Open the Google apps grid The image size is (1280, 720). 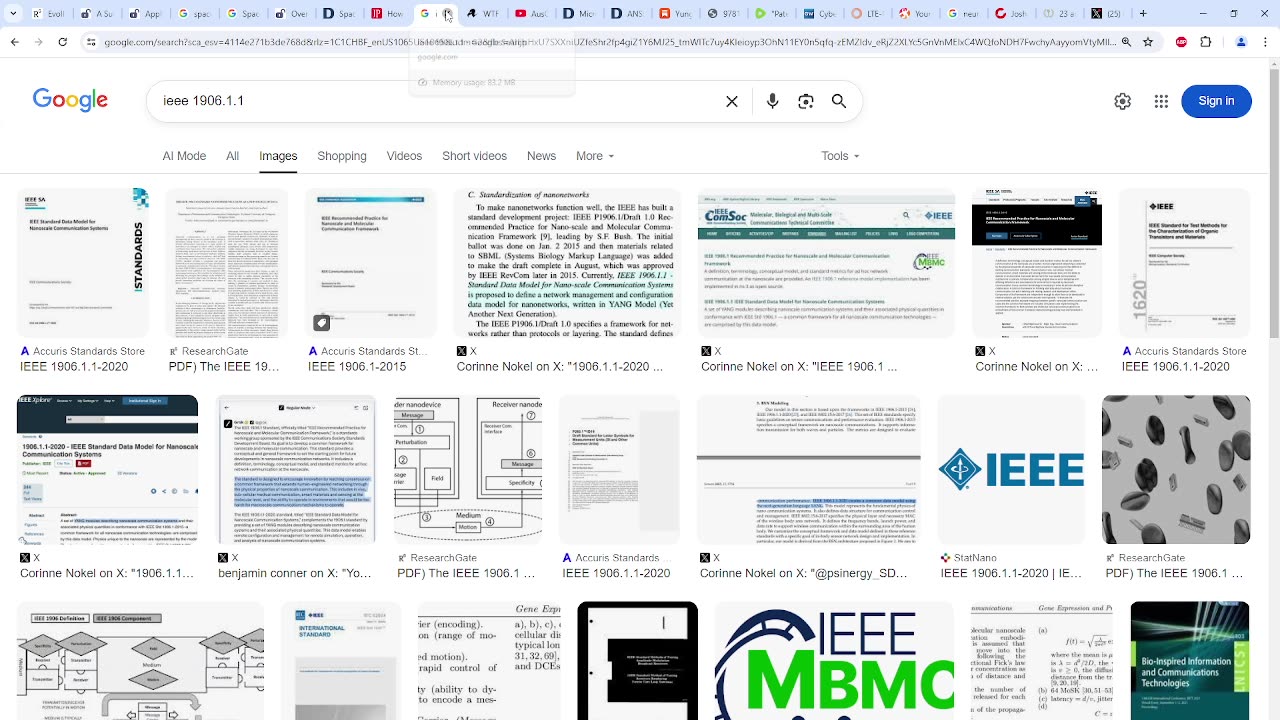tap(1161, 101)
